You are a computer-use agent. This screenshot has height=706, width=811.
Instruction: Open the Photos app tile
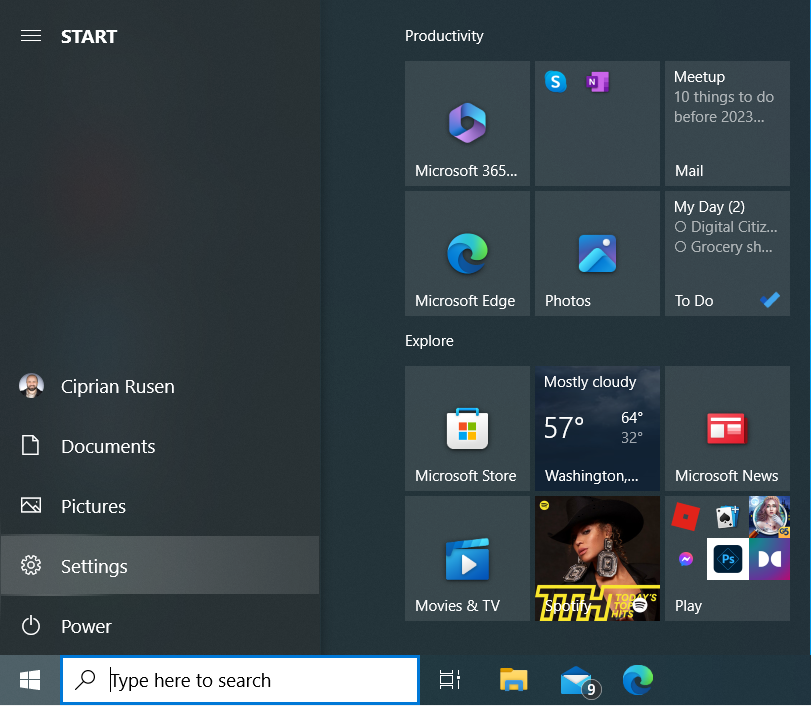pyautogui.click(x=597, y=253)
